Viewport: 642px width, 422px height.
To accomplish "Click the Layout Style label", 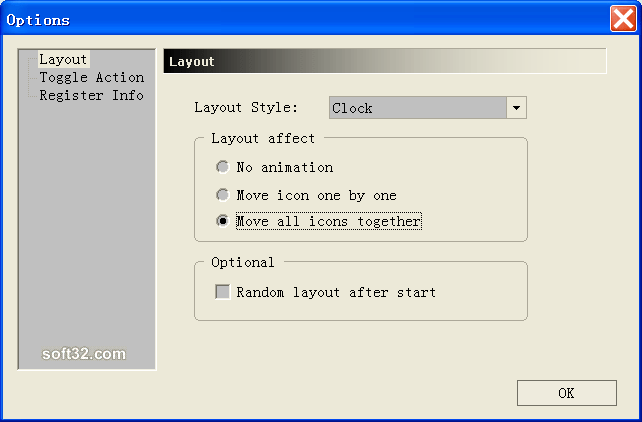I will tap(246, 108).
